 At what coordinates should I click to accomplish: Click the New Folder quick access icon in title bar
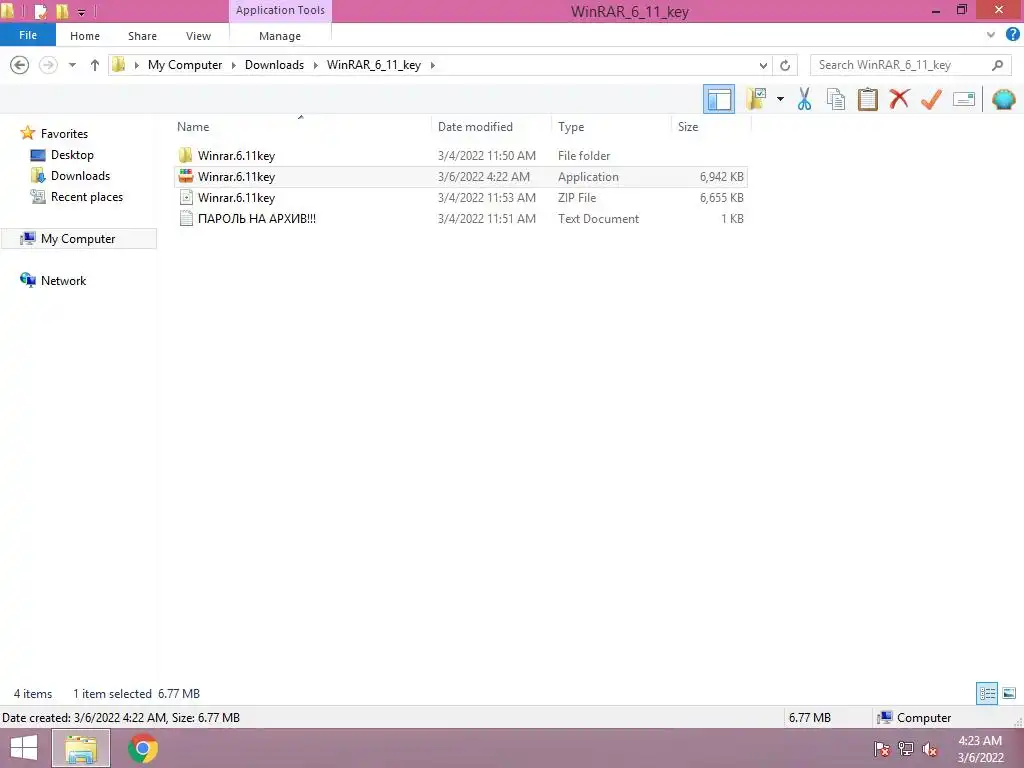click(x=62, y=11)
